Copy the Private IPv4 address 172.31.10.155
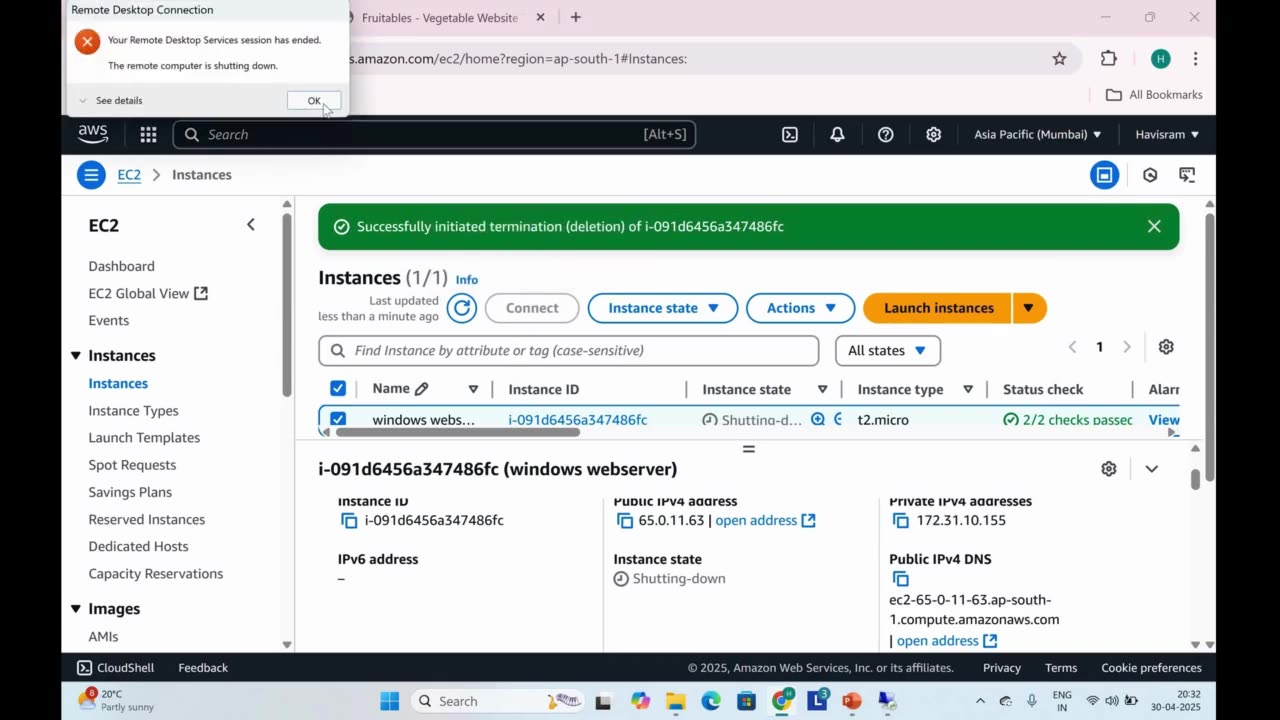Viewport: 1280px width, 720px height. pyautogui.click(x=901, y=520)
